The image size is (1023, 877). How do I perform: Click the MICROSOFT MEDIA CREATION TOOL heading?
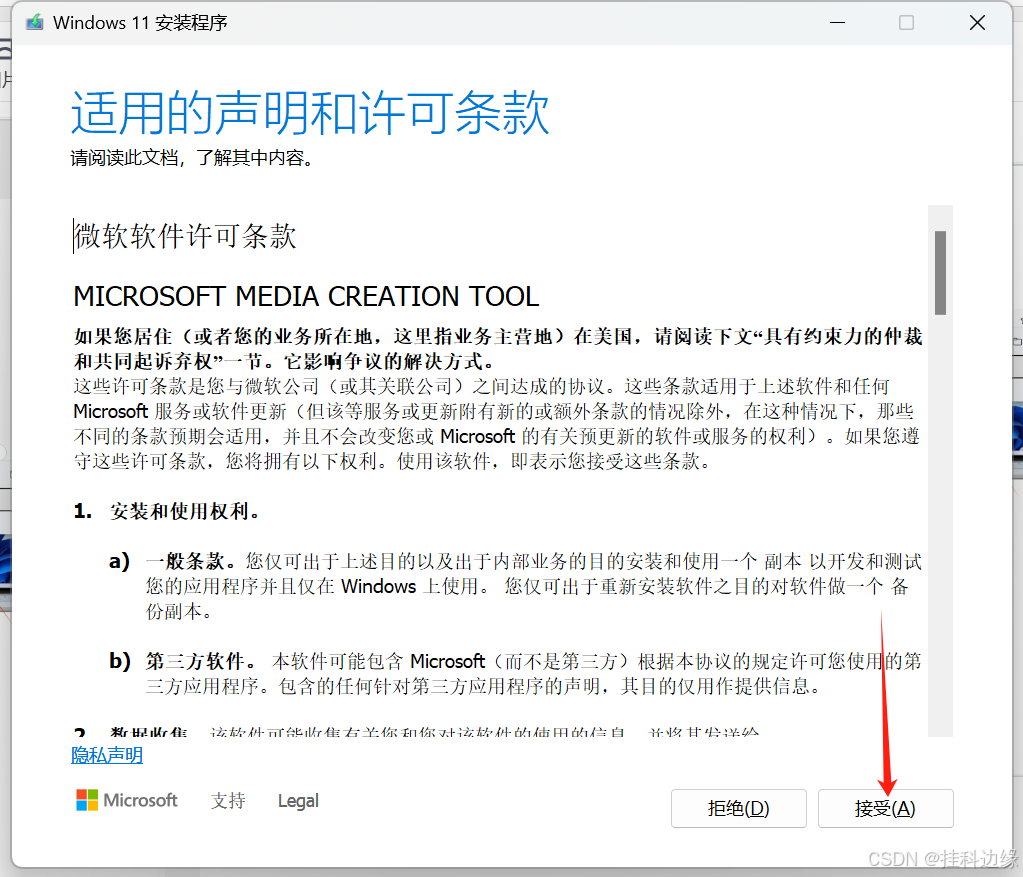click(306, 297)
